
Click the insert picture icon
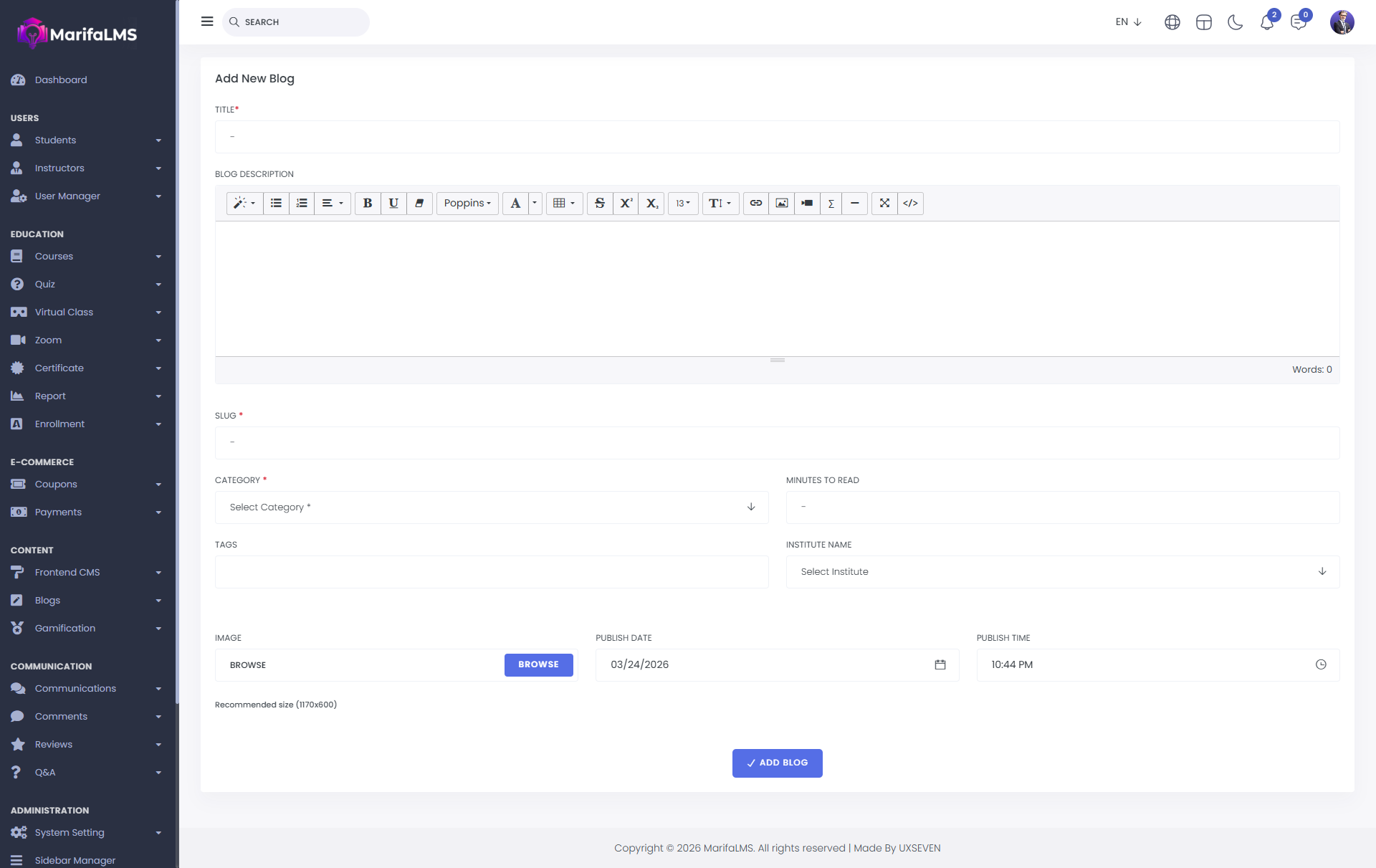pyautogui.click(x=782, y=204)
